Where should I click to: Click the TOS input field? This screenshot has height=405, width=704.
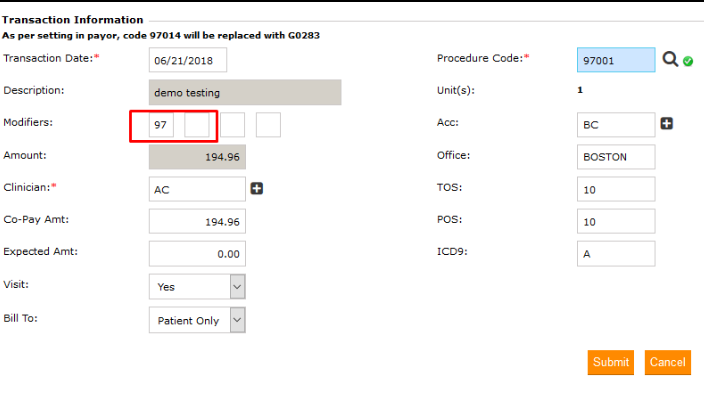(616, 189)
